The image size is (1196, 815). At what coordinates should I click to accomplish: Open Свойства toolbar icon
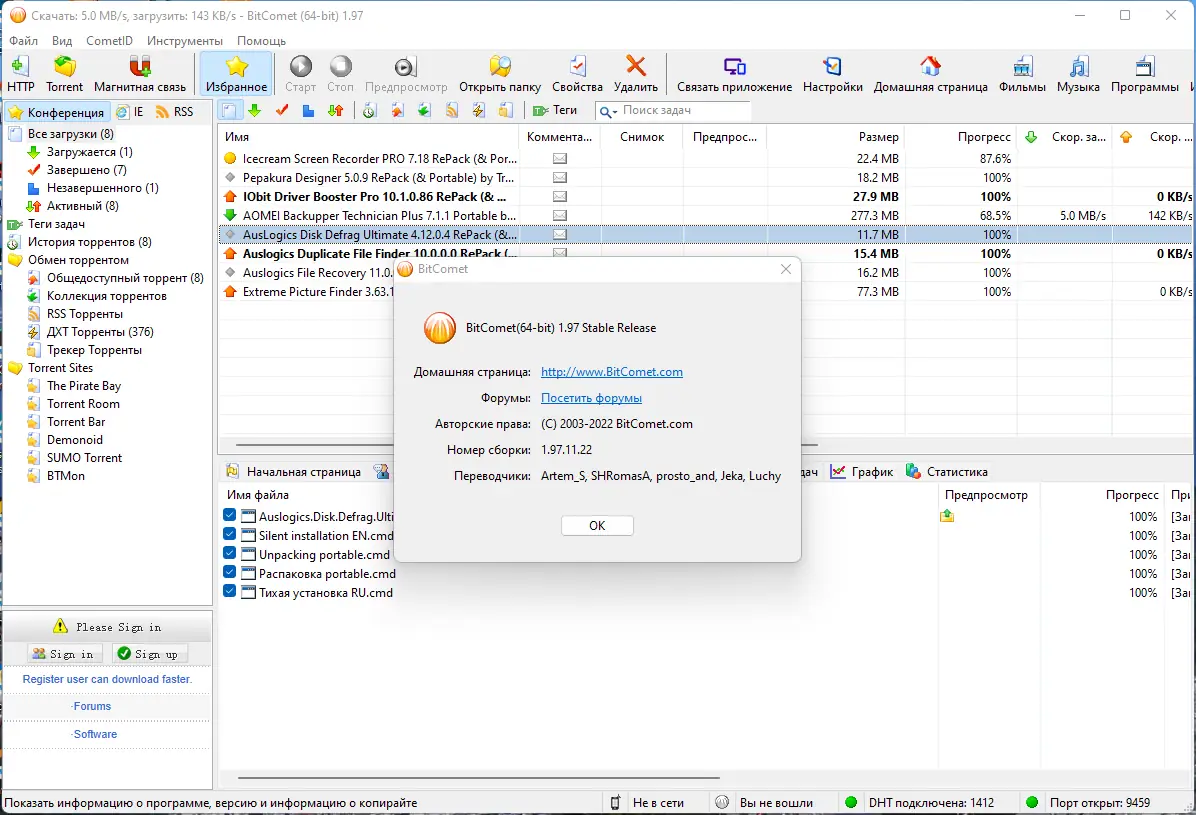(577, 67)
